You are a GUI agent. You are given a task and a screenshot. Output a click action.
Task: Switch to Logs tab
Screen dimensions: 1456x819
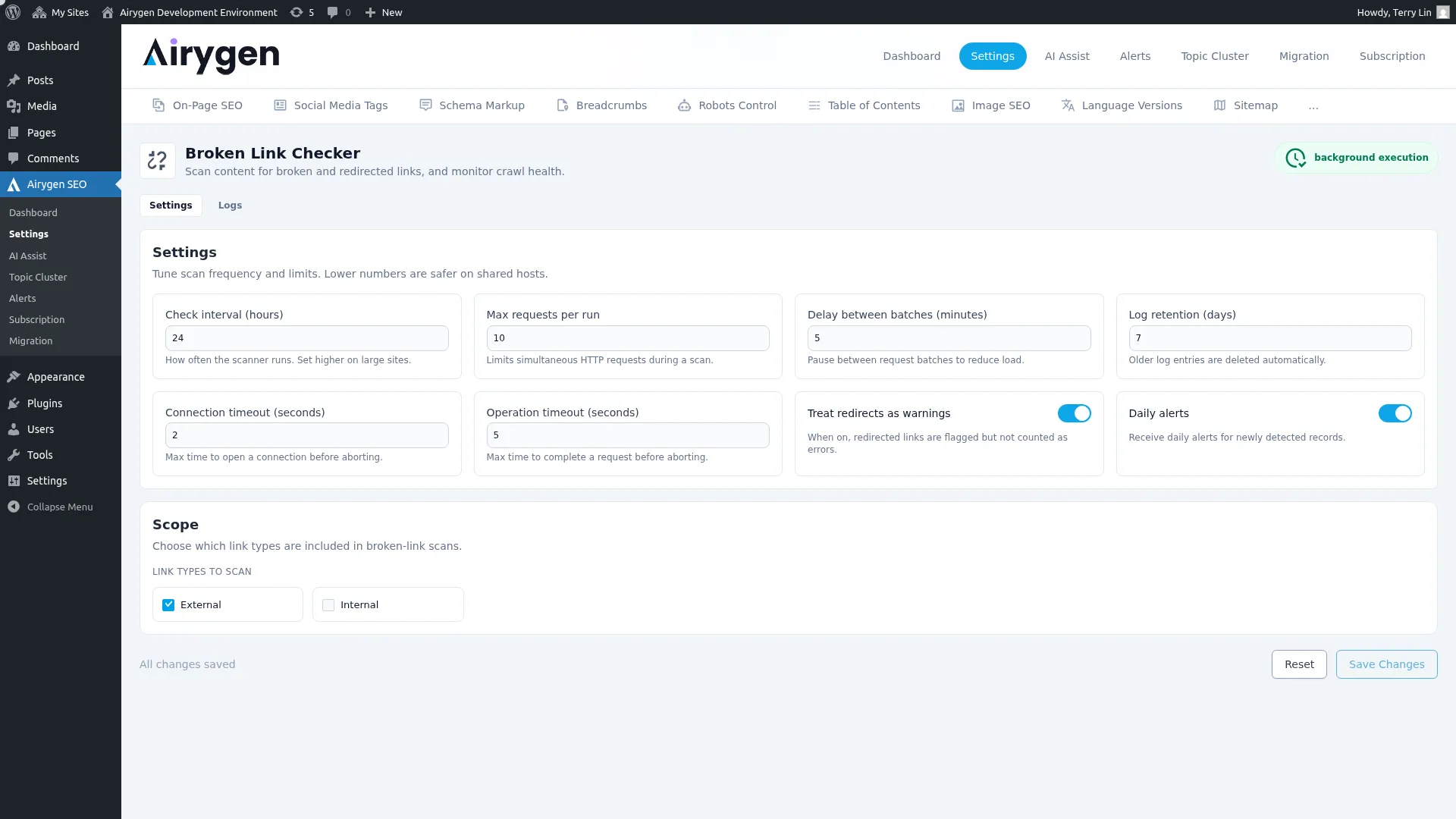tap(230, 206)
